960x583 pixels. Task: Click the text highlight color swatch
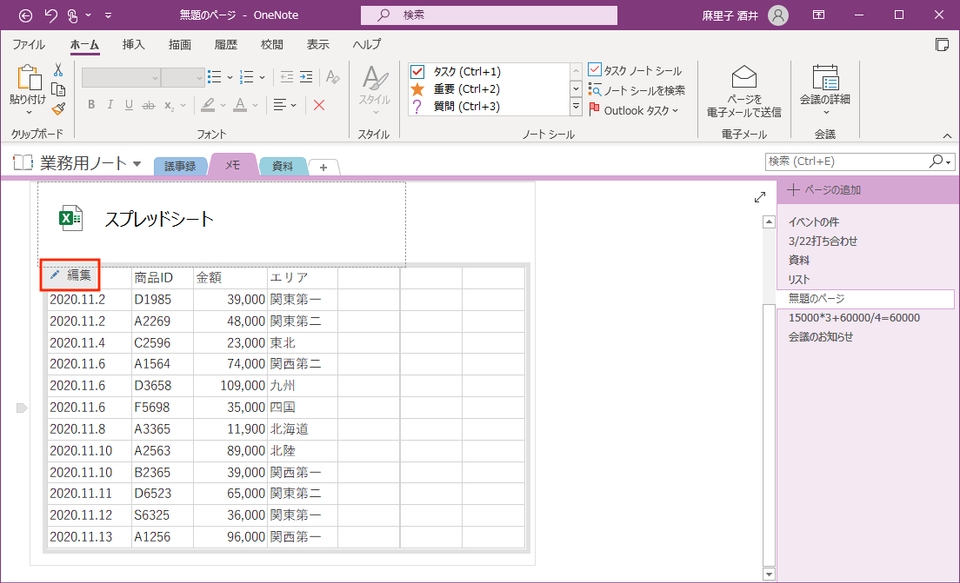(208, 105)
